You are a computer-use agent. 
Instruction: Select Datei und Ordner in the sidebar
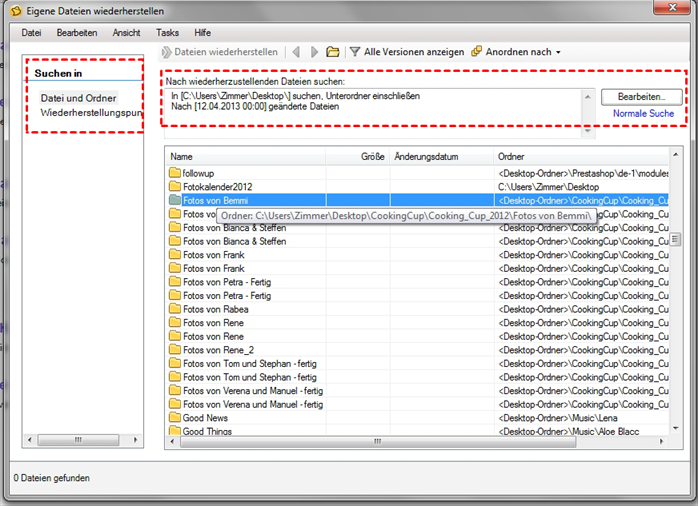click(78, 98)
